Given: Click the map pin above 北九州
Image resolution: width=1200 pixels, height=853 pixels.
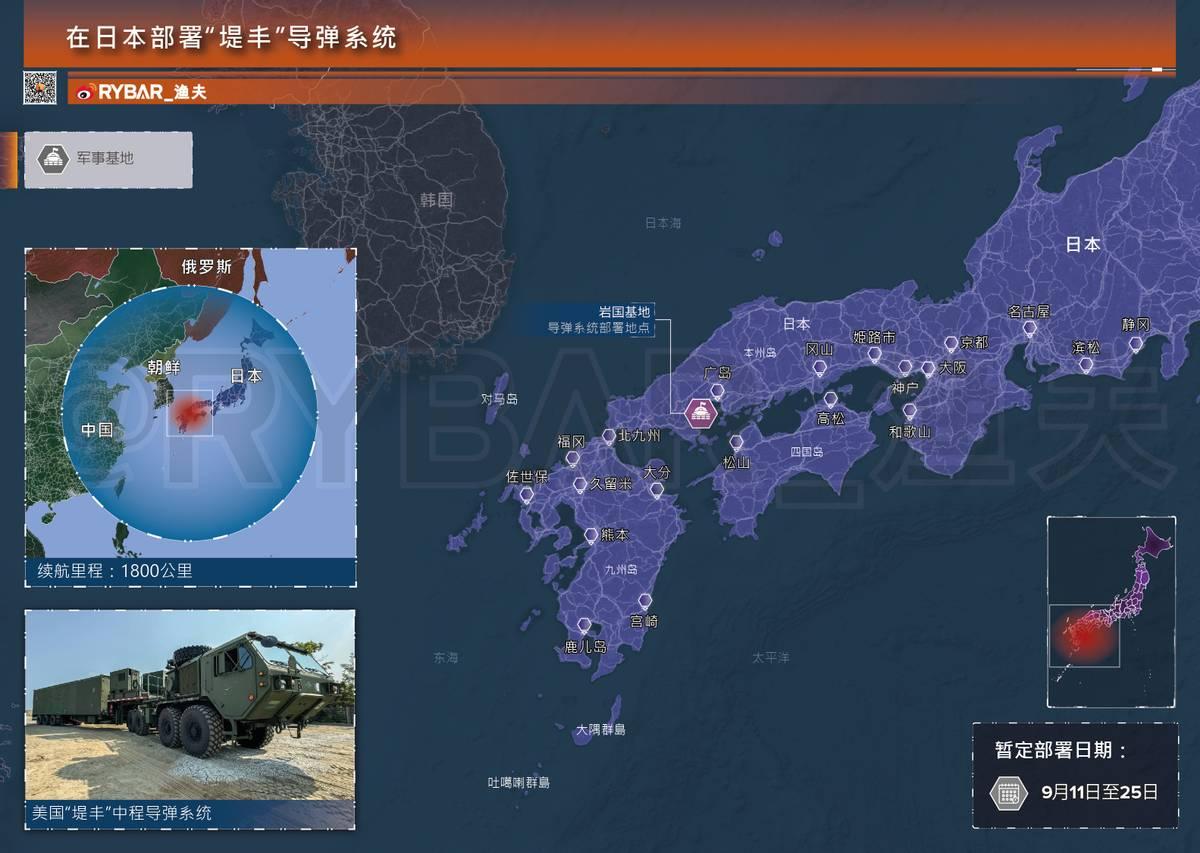Looking at the screenshot, I should pyautogui.click(x=609, y=437).
